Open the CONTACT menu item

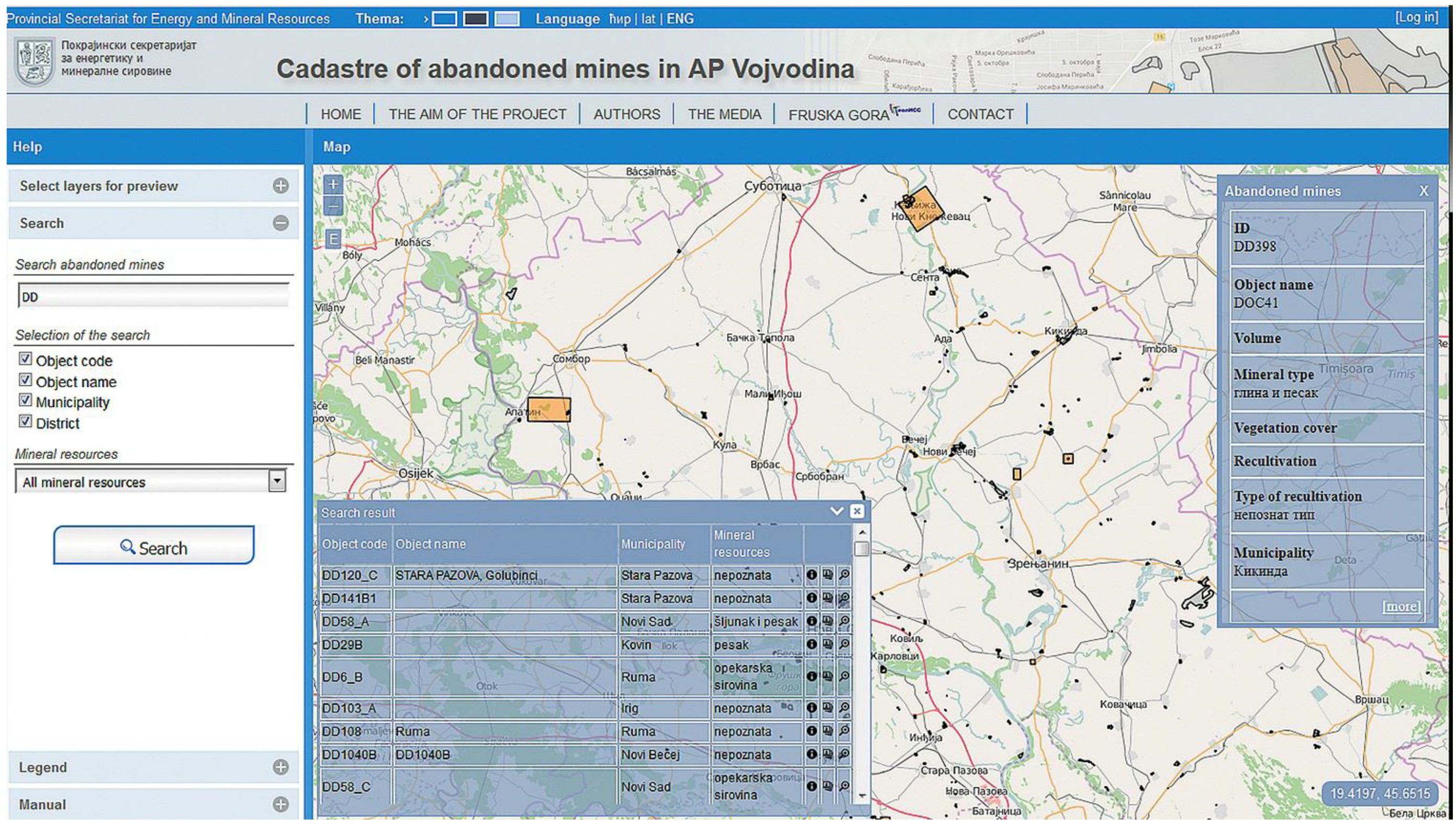pos(981,114)
